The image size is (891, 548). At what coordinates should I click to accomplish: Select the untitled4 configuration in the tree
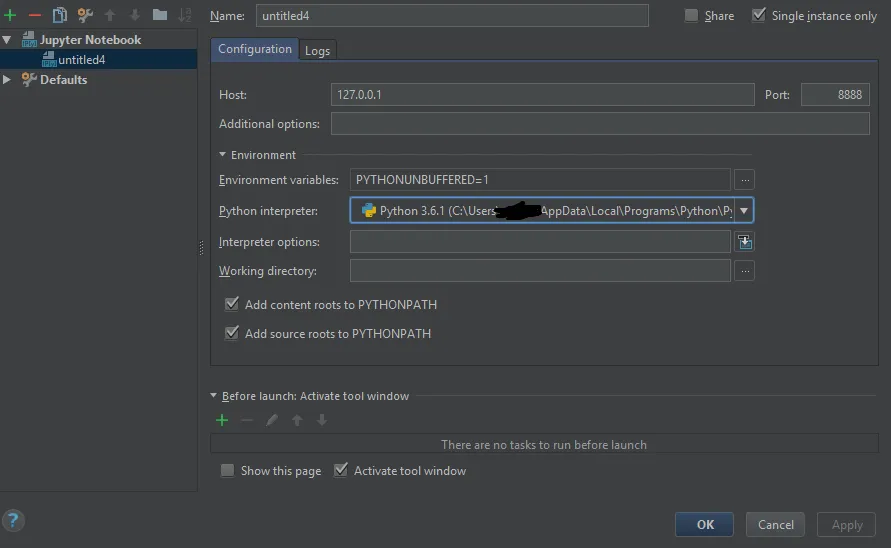point(81,60)
